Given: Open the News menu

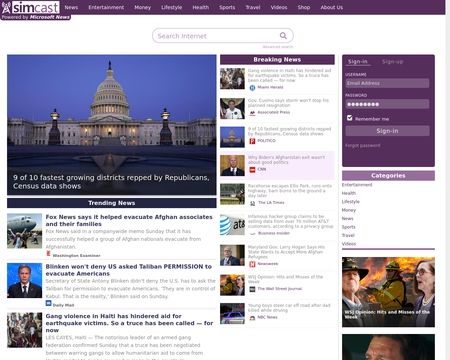Looking at the screenshot, I should pos(71,7).
